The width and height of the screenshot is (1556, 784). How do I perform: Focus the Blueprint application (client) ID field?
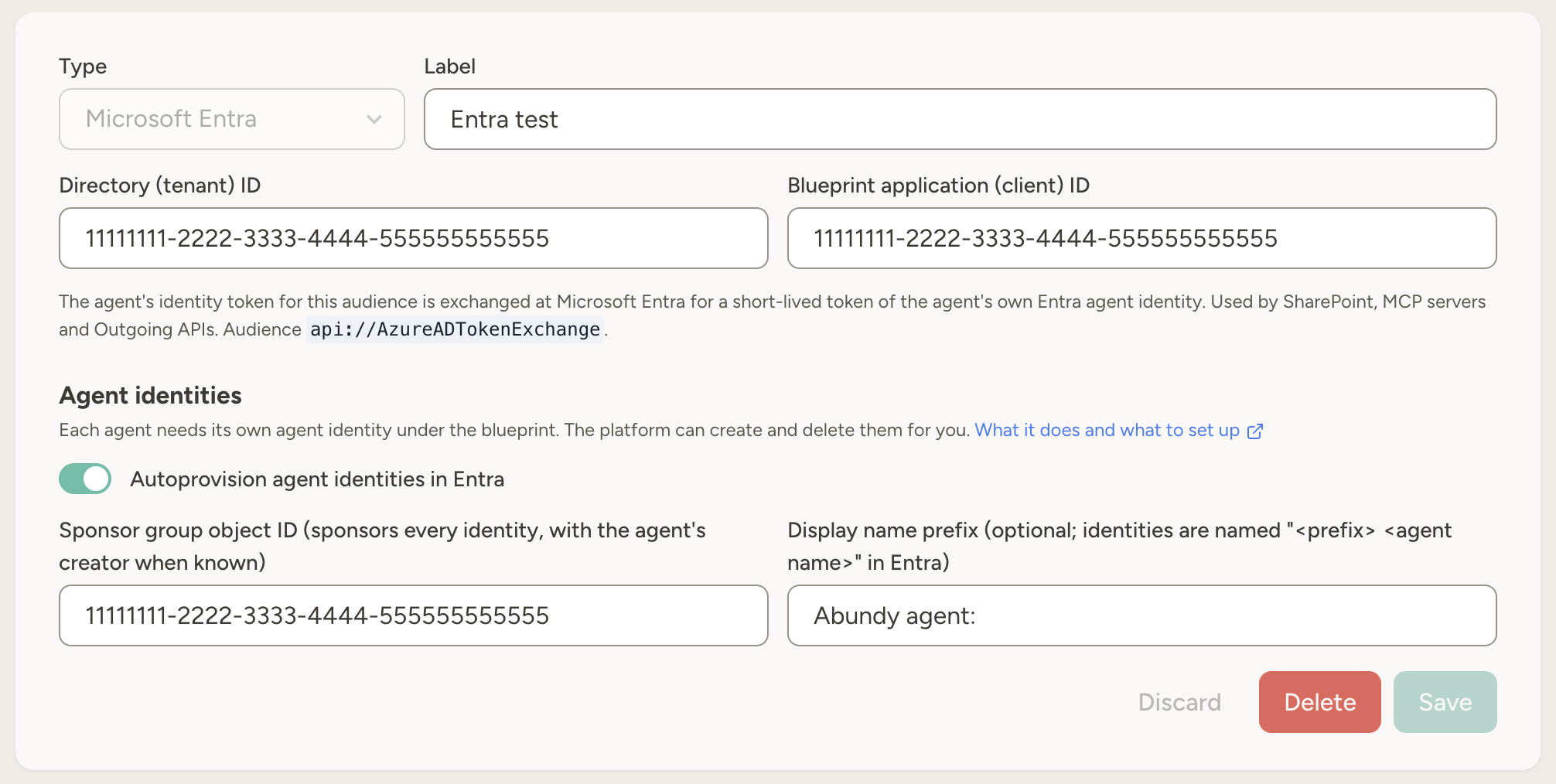tap(1141, 238)
